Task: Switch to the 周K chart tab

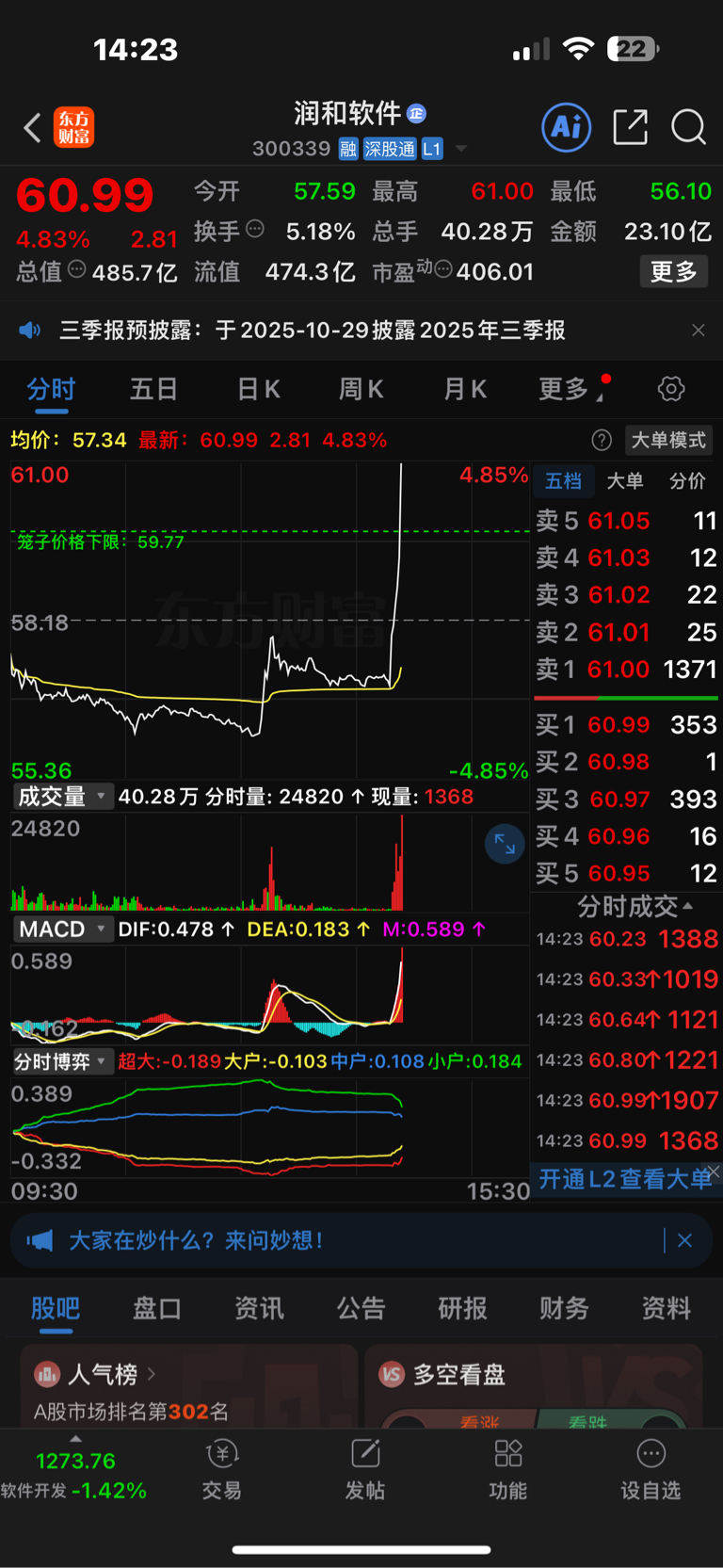Action: (x=361, y=389)
